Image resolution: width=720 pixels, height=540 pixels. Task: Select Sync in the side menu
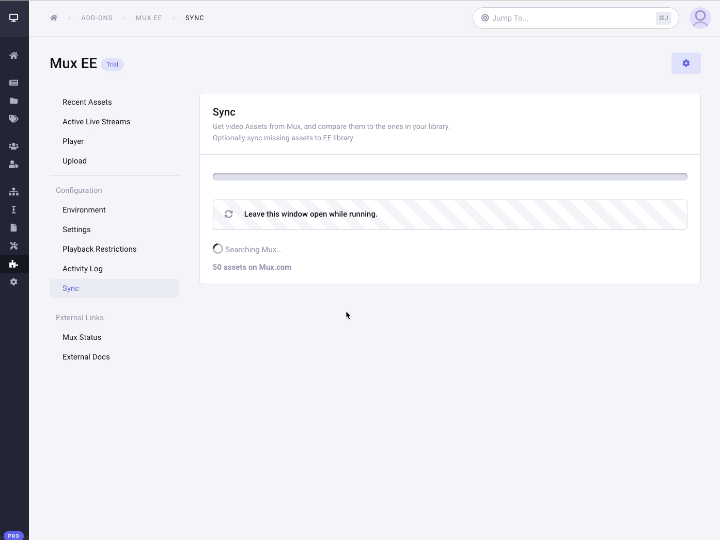[114, 288]
